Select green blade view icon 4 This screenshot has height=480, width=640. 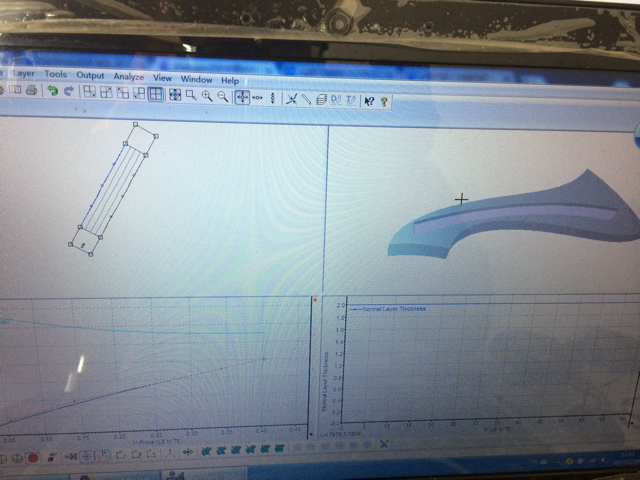250,450
